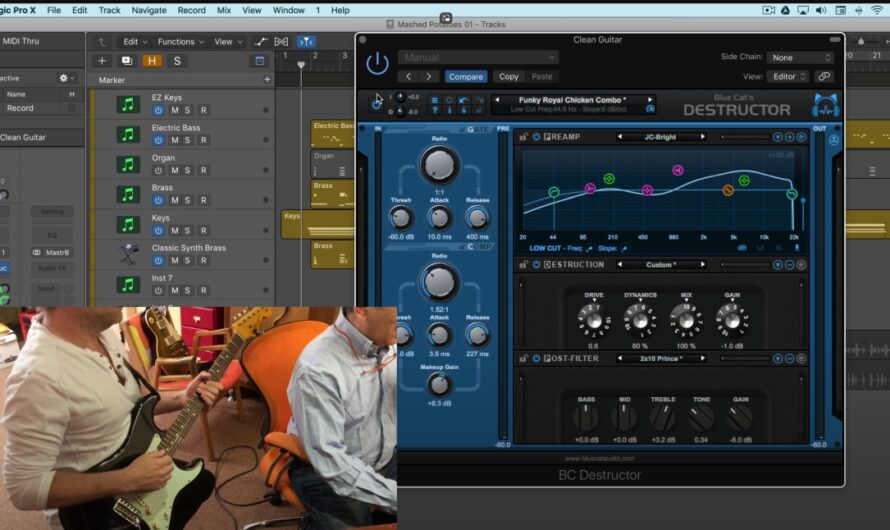Open the View dropdown in Tracks toolbar
Screen dimensions: 890x530
click(x=228, y=41)
